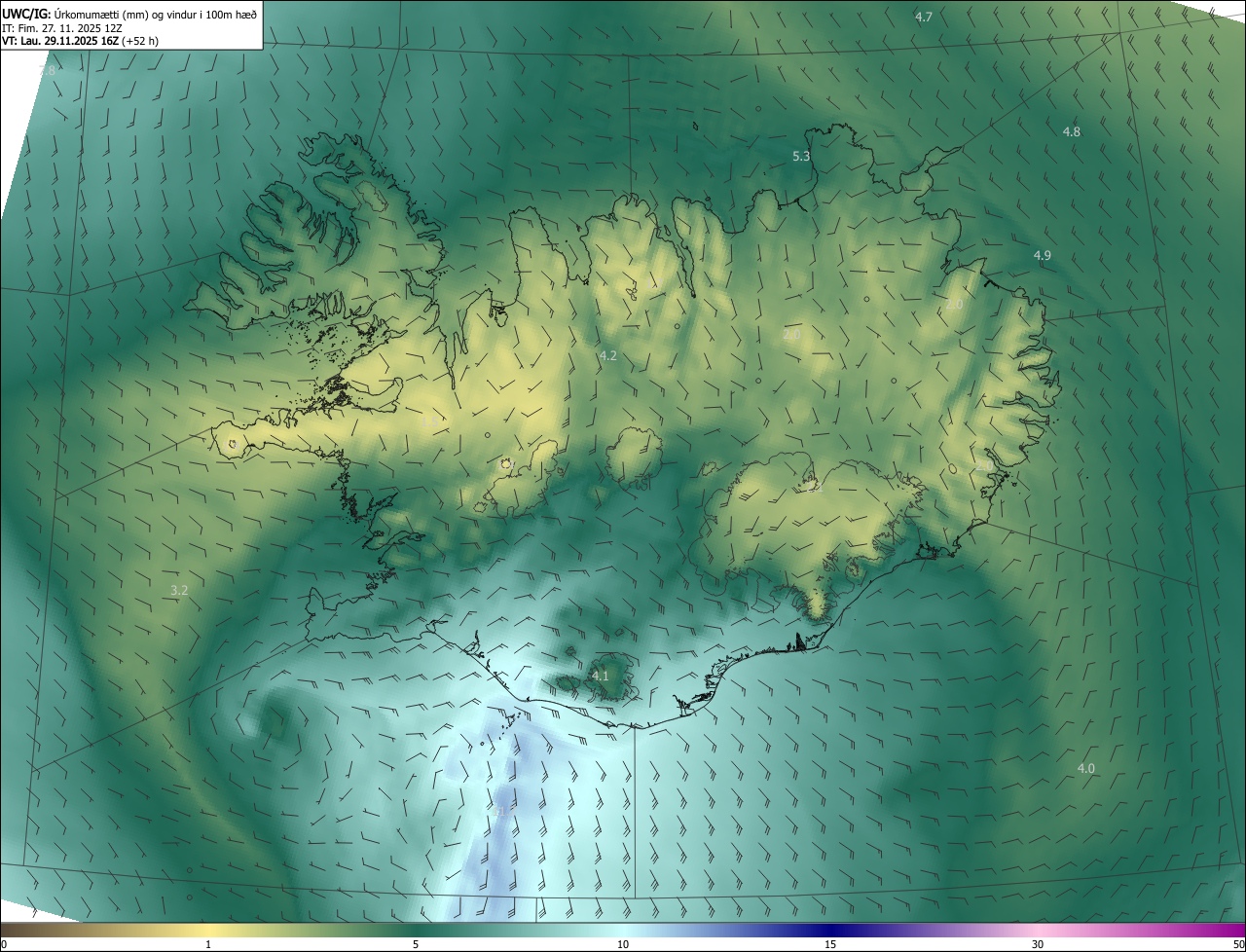Click the 4.8 value label

point(1071,131)
